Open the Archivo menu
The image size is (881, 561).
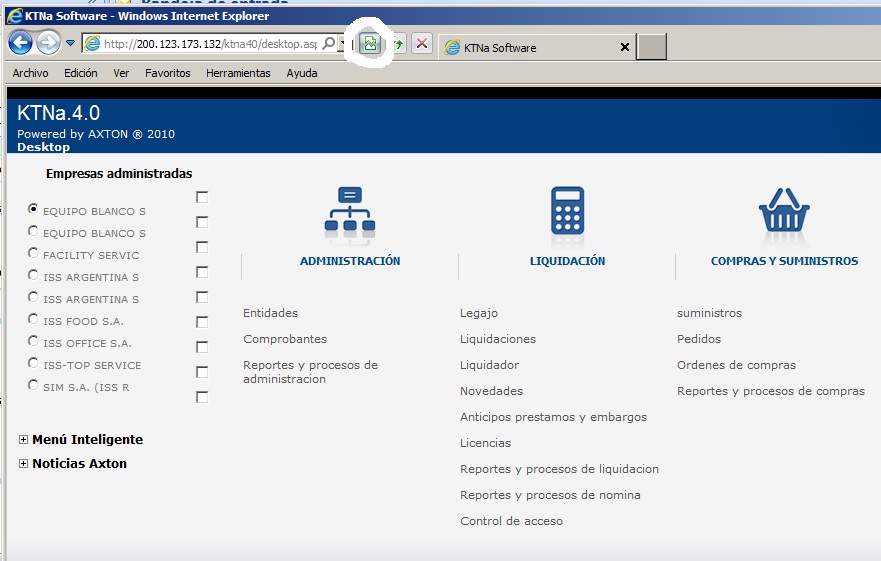pyautogui.click(x=30, y=73)
